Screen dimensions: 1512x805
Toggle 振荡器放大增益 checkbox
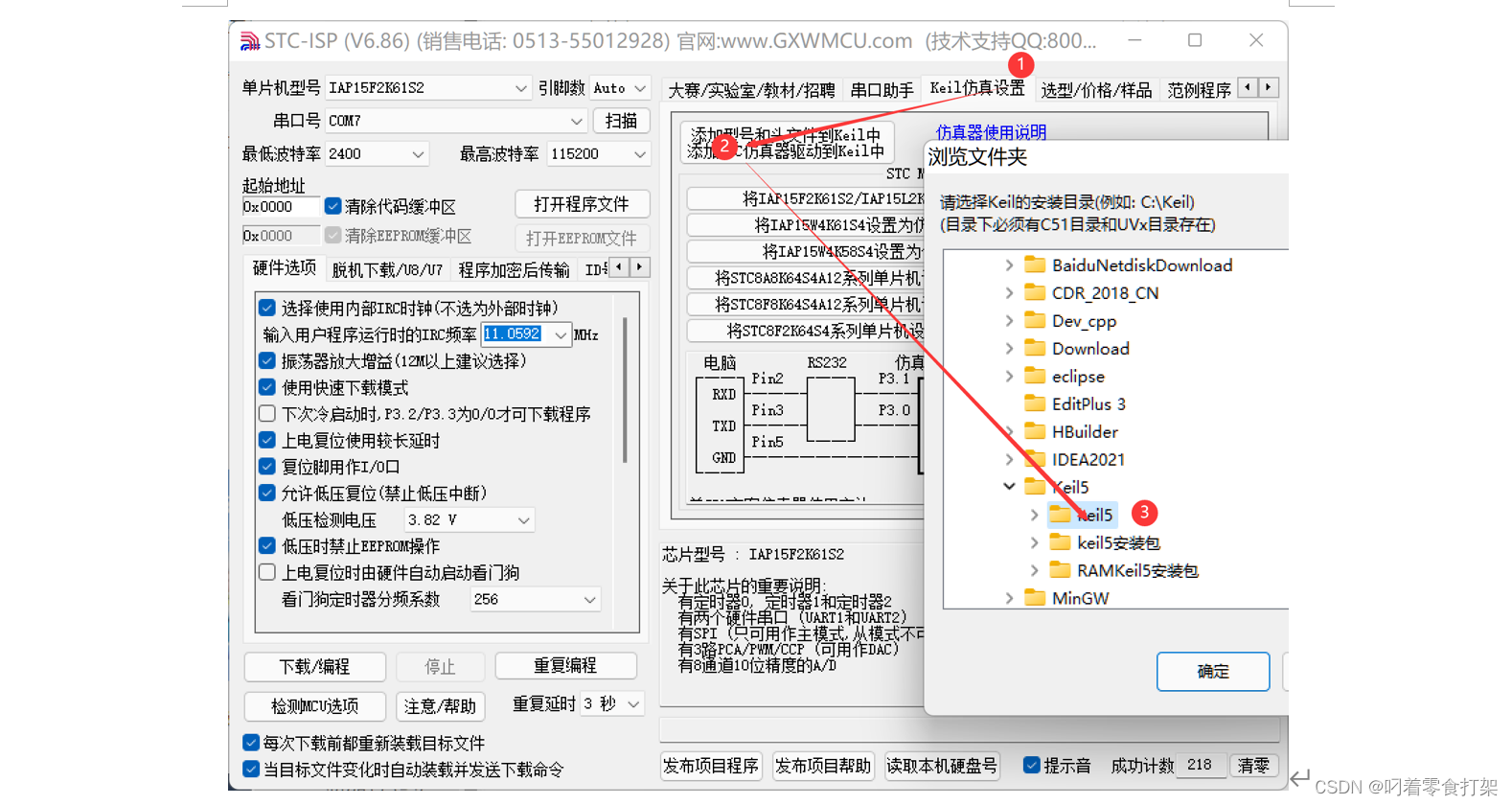[267, 361]
